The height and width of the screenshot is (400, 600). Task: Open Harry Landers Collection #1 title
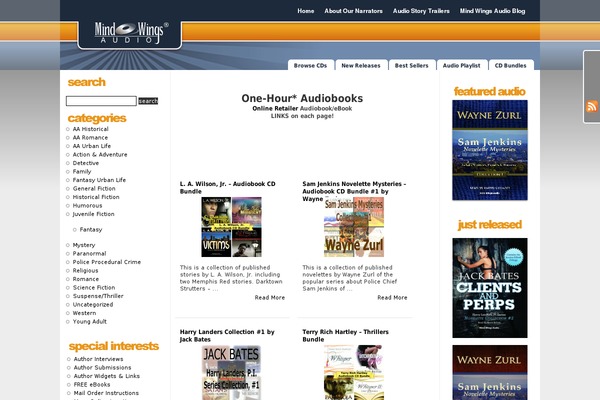227,336
